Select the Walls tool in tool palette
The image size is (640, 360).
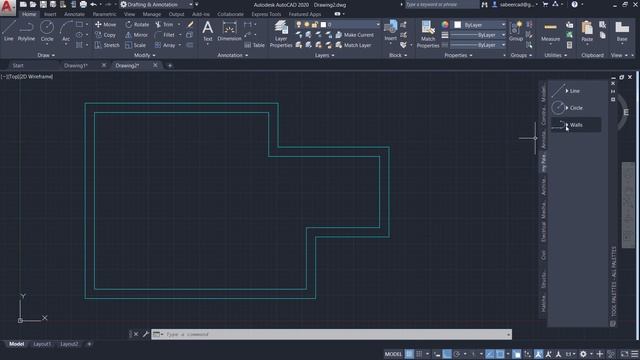coord(576,125)
